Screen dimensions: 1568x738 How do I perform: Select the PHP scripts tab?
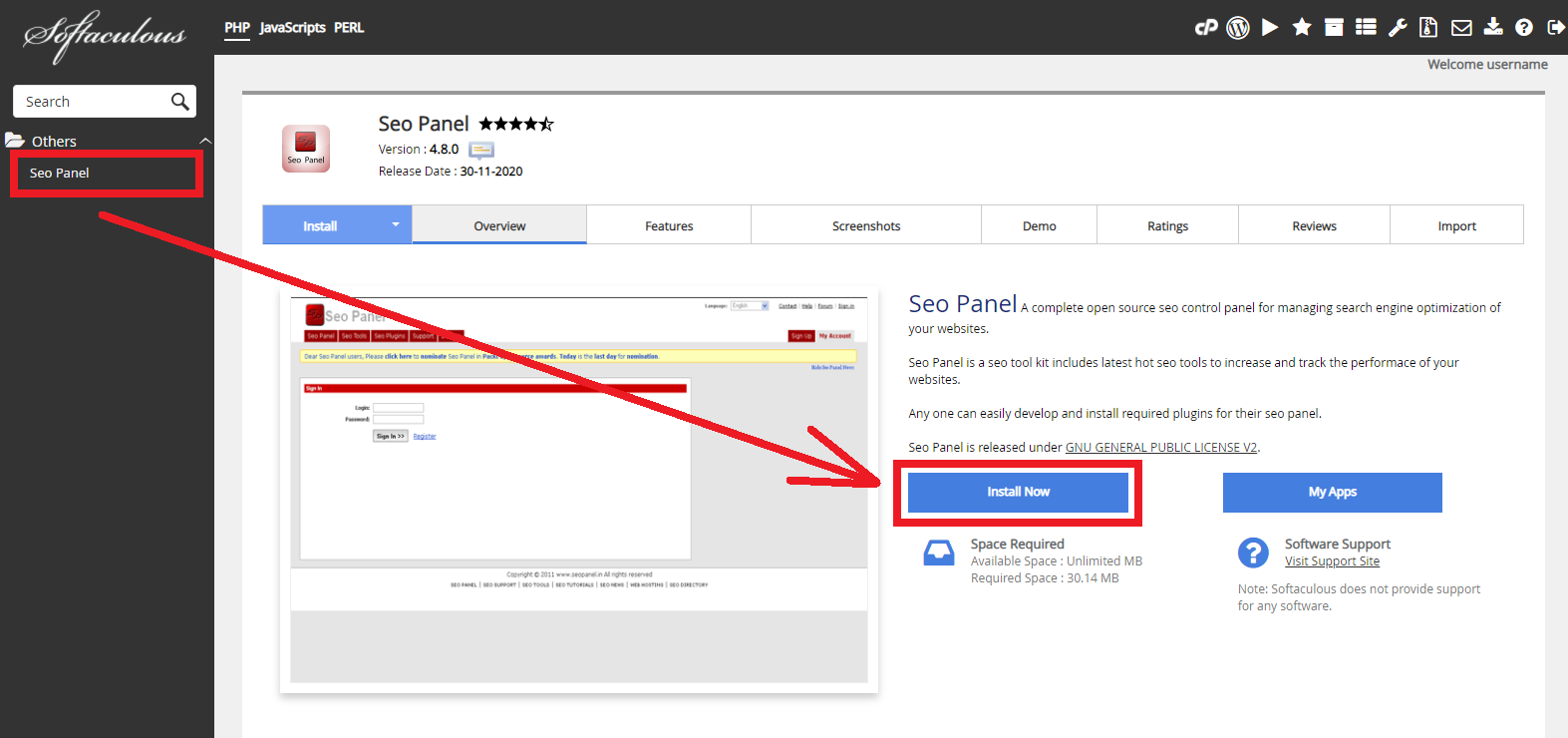[x=237, y=28]
